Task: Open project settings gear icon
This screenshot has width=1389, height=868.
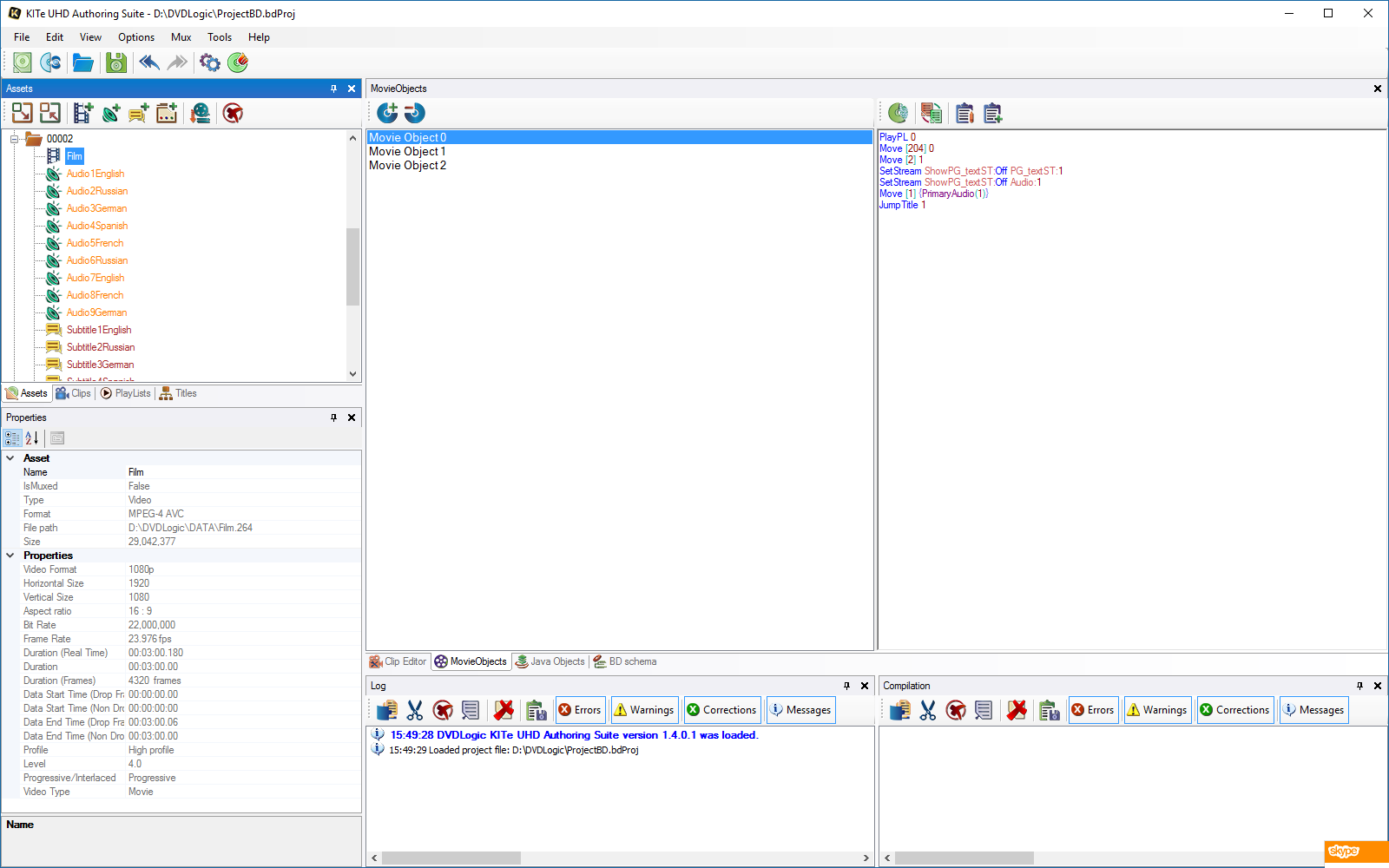Action: tap(210, 62)
